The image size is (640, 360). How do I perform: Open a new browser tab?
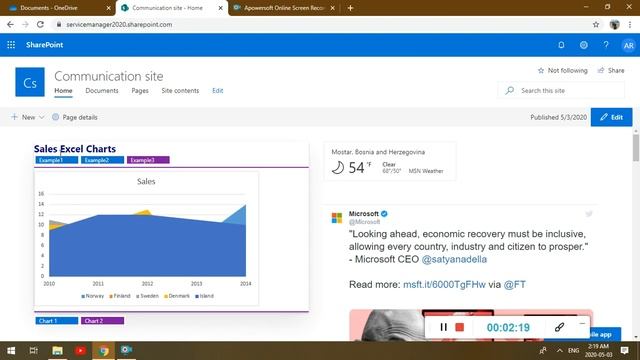pos(350,8)
